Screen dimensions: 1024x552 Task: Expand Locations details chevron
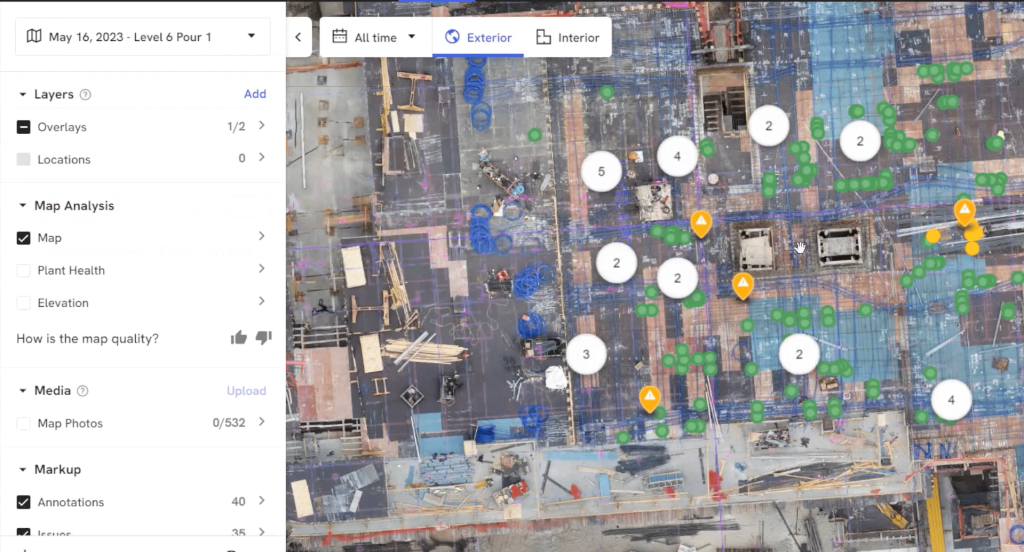click(x=262, y=157)
